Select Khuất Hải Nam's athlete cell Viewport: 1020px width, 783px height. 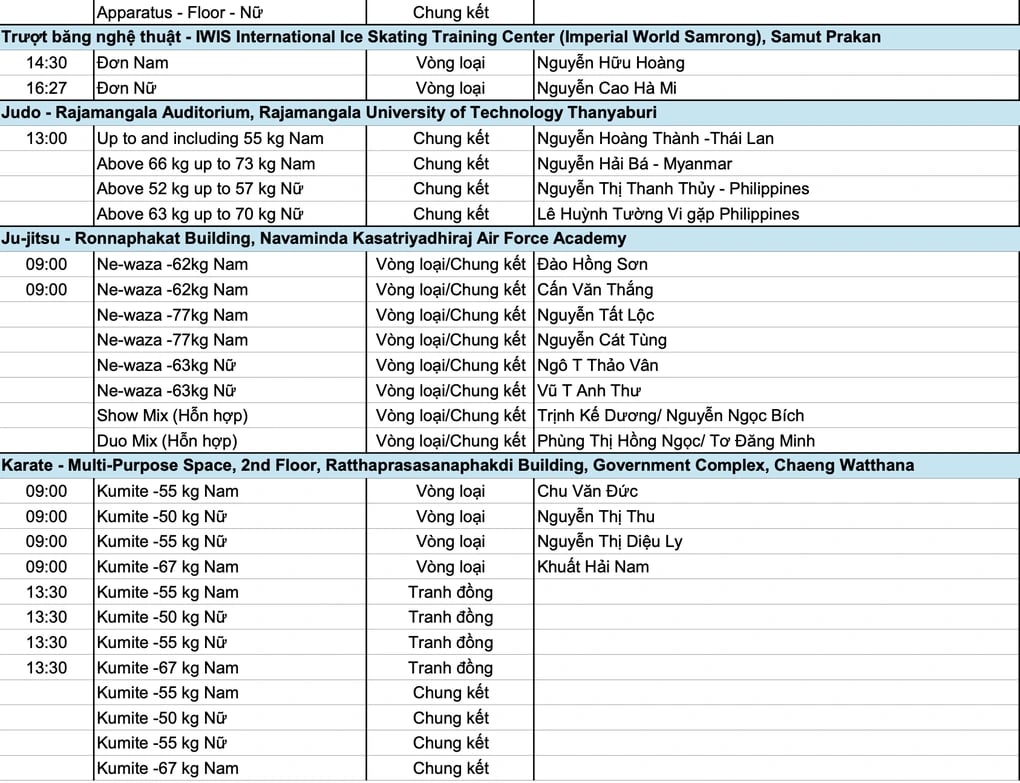tap(582, 566)
